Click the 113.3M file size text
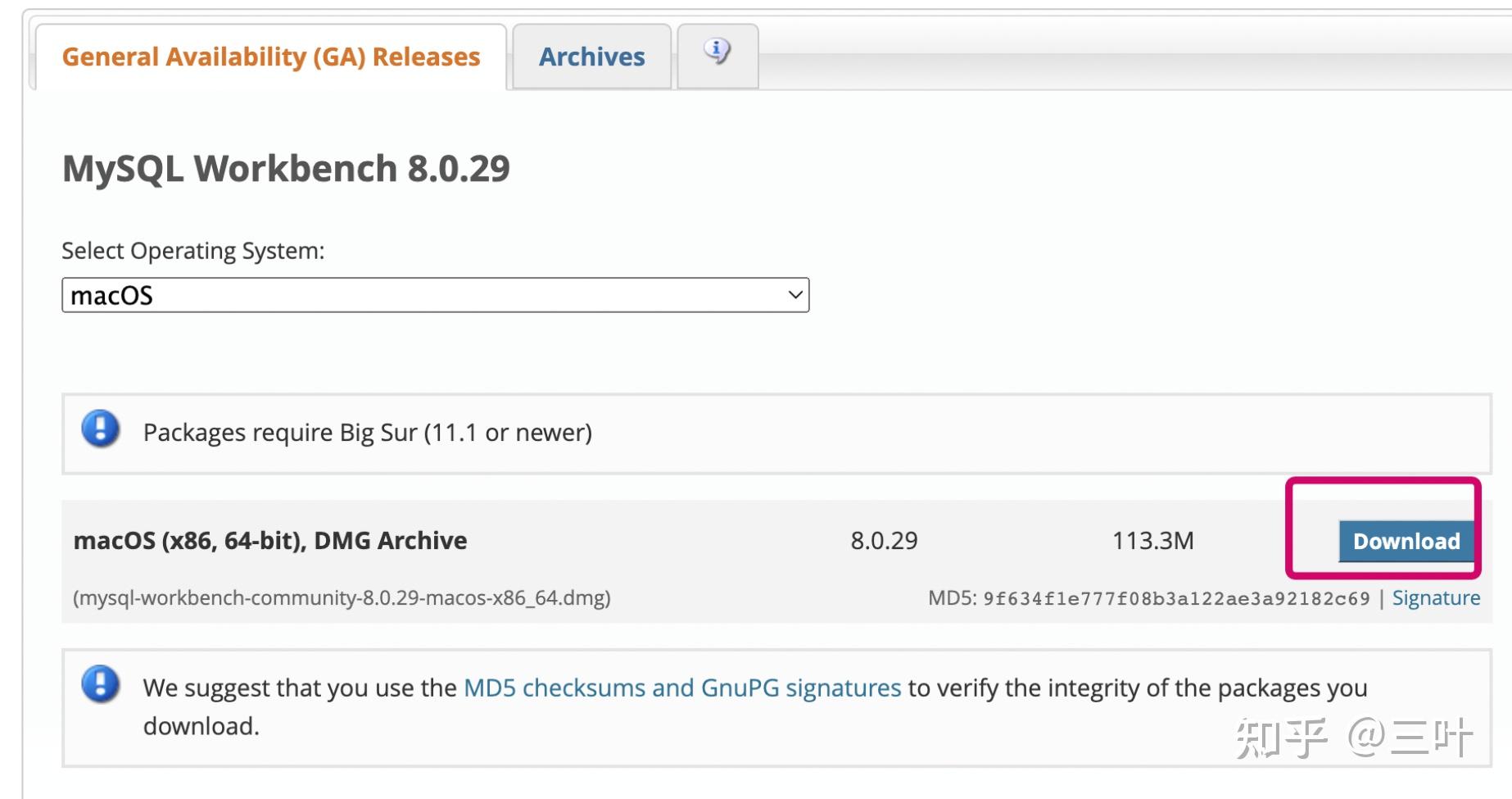The width and height of the screenshot is (1512, 799). (1152, 541)
